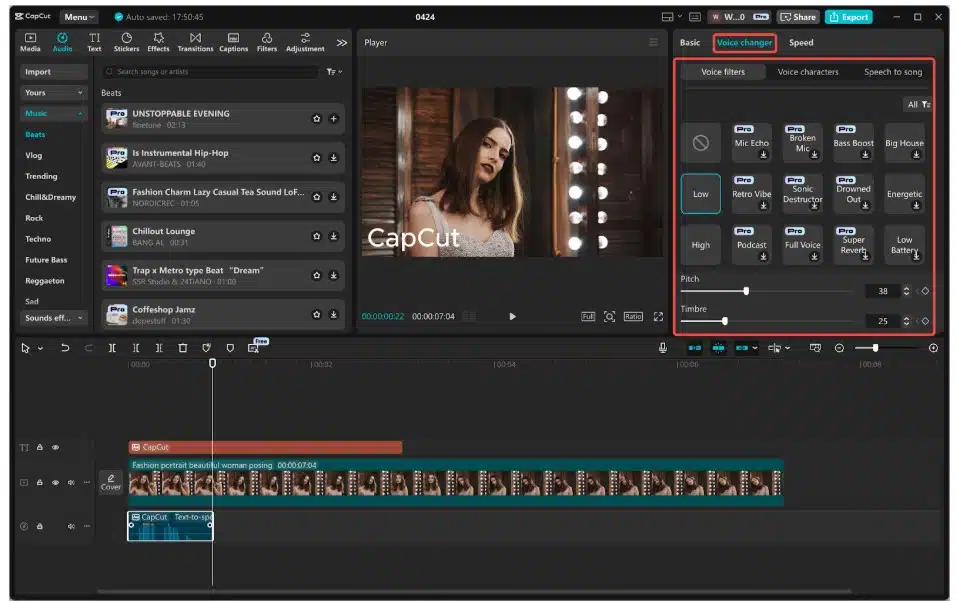Click the Cover button on video track
The image size is (957, 602).
point(110,482)
